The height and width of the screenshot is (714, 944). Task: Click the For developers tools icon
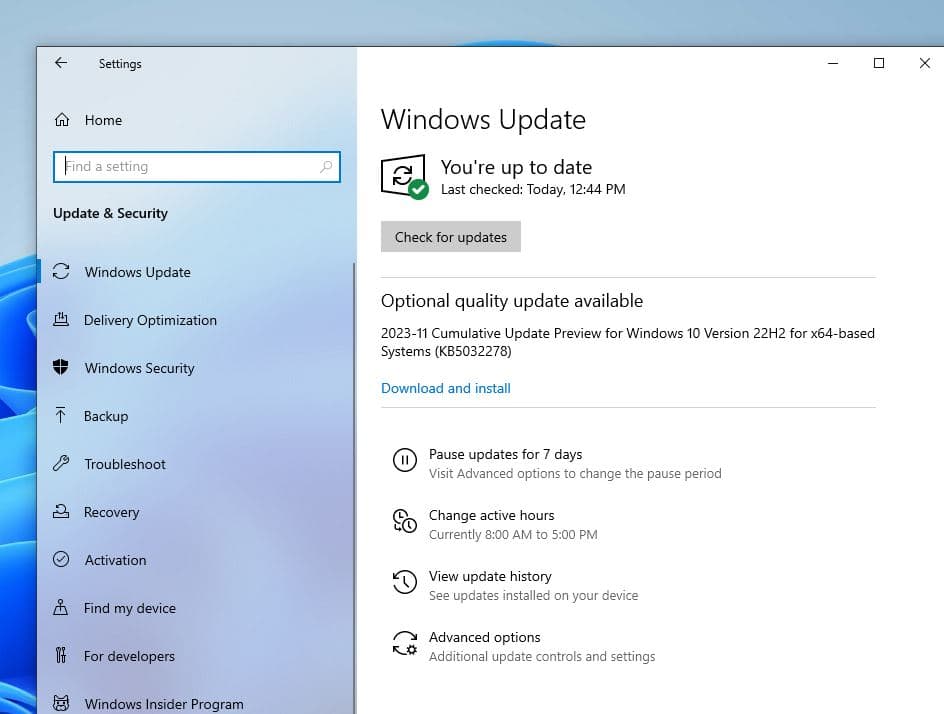[x=61, y=655]
